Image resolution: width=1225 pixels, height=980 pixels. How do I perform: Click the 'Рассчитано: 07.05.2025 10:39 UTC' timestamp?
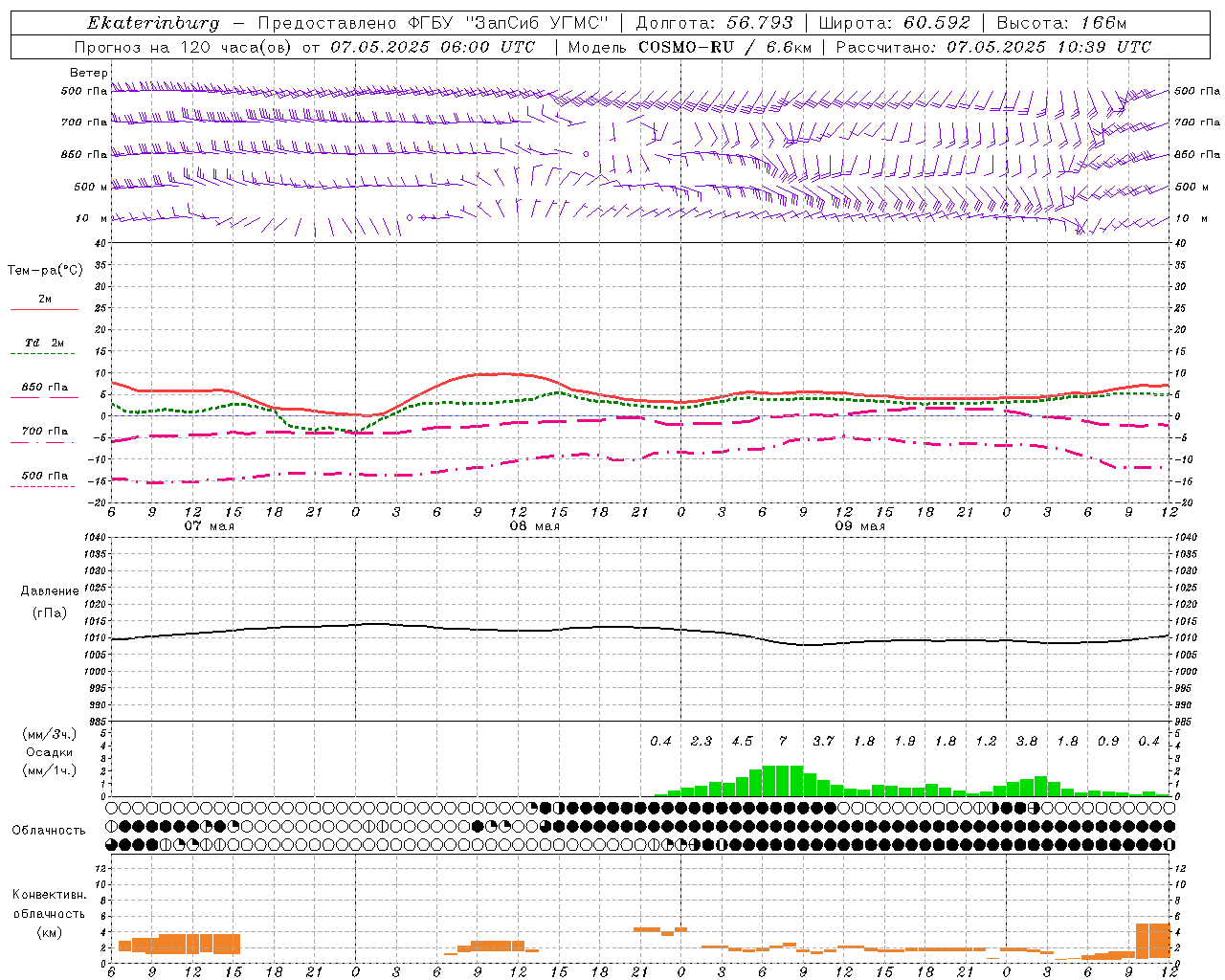coord(993,47)
